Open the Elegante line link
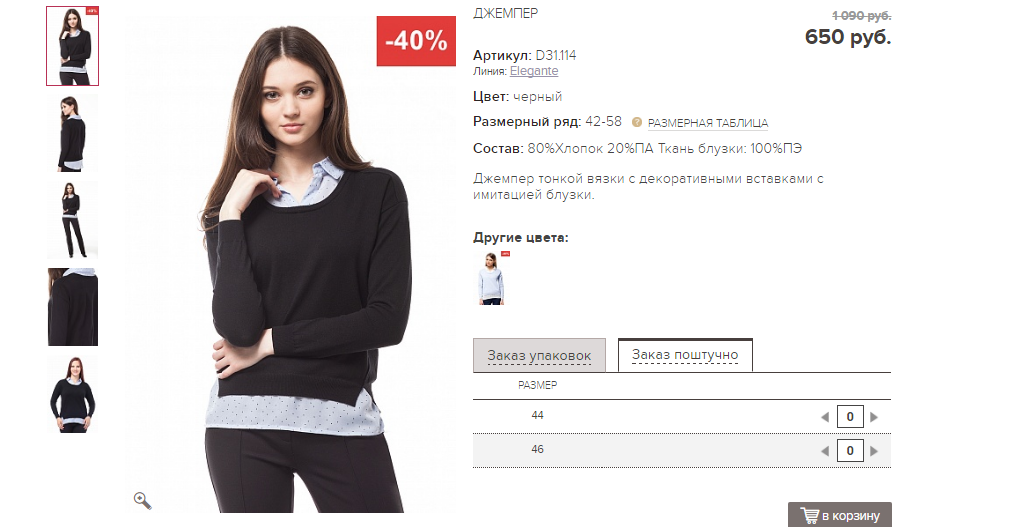Screen dimensions: 1016x527 pos(534,71)
